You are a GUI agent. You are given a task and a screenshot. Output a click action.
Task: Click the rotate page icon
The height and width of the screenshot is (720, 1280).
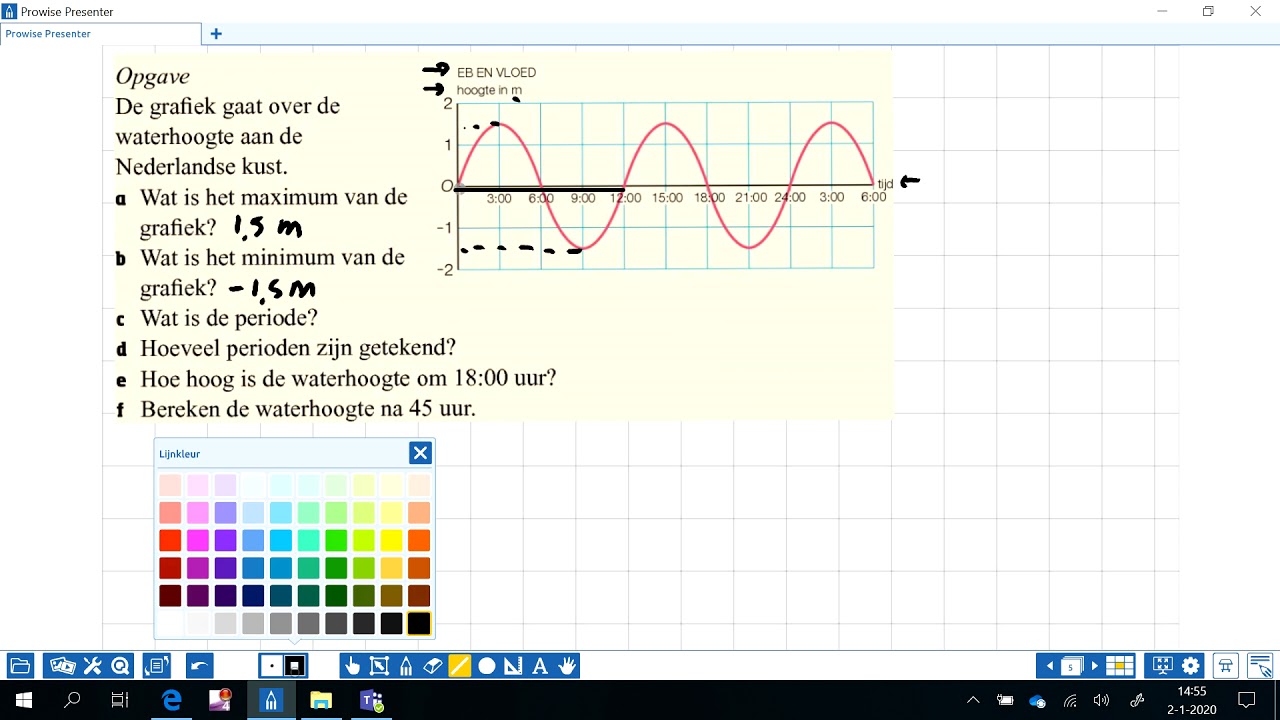156,666
